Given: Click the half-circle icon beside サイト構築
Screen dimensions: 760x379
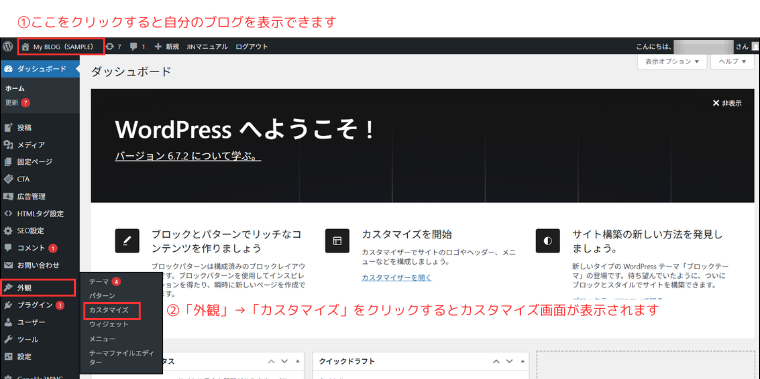Looking at the screenshot, I should pyautogui.click(x=548, y=241).
